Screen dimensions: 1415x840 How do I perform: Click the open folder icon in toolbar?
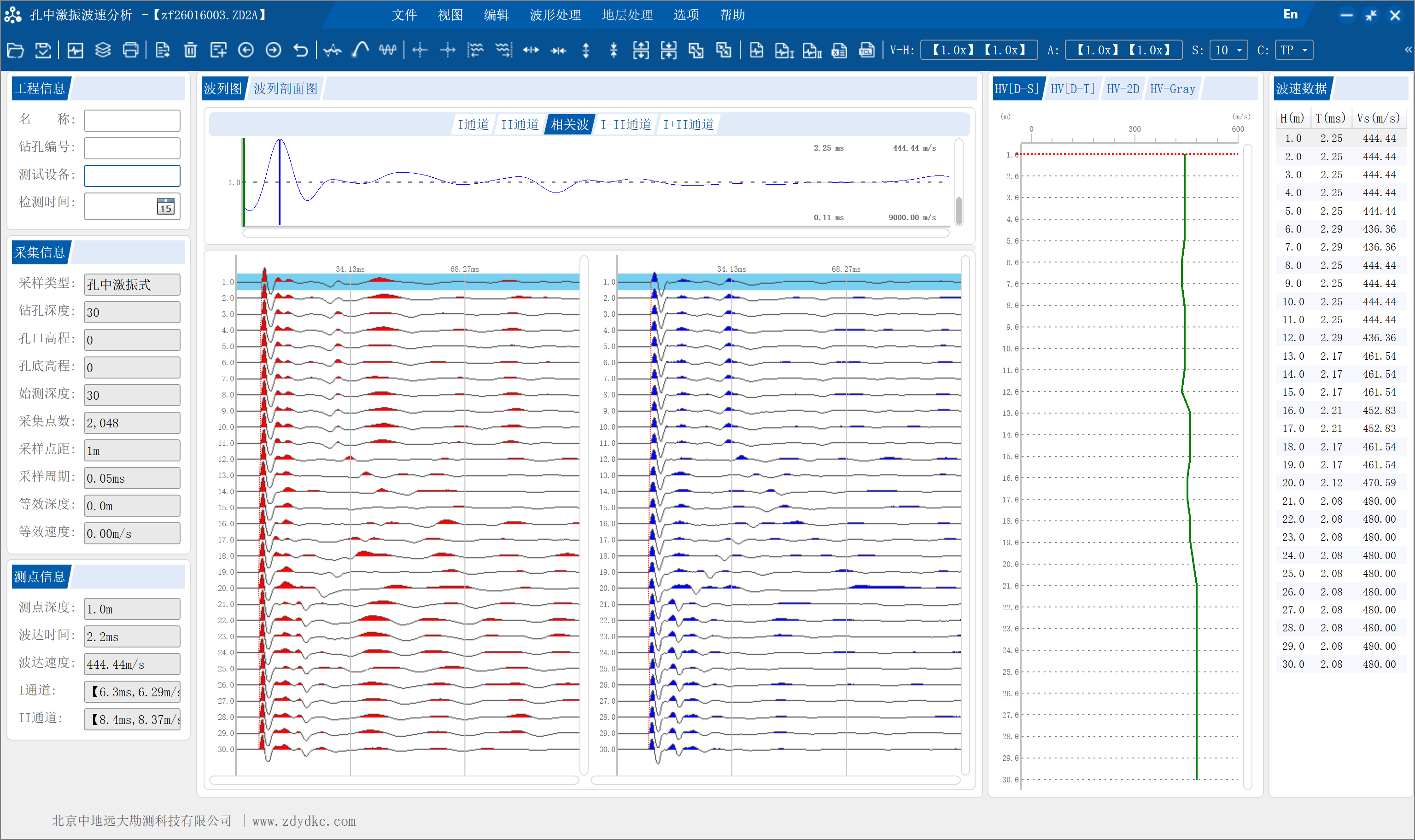pyautogui.click(x=15, y=50)
